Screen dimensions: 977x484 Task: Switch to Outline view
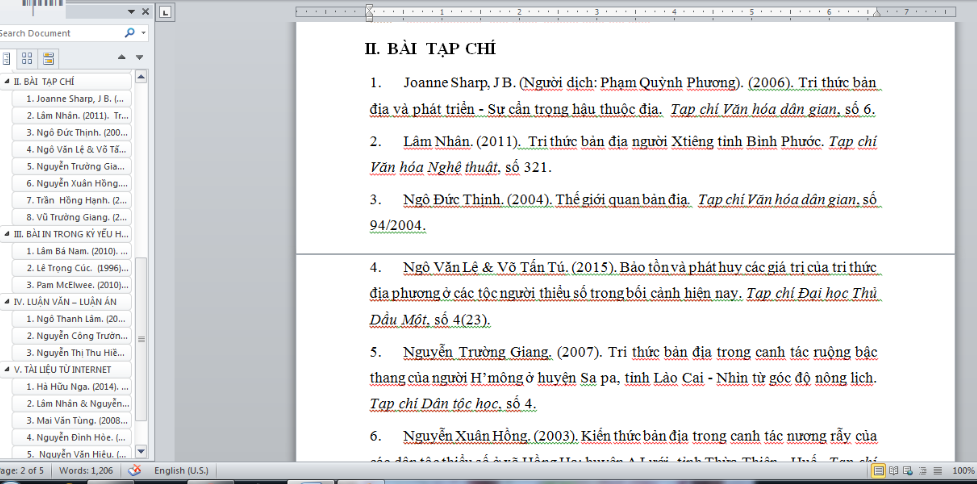point(923,470)
